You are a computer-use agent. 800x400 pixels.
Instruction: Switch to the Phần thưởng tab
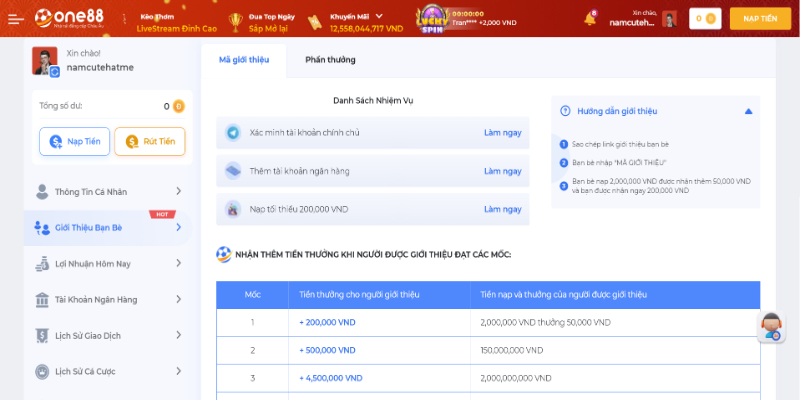point(330,60)
